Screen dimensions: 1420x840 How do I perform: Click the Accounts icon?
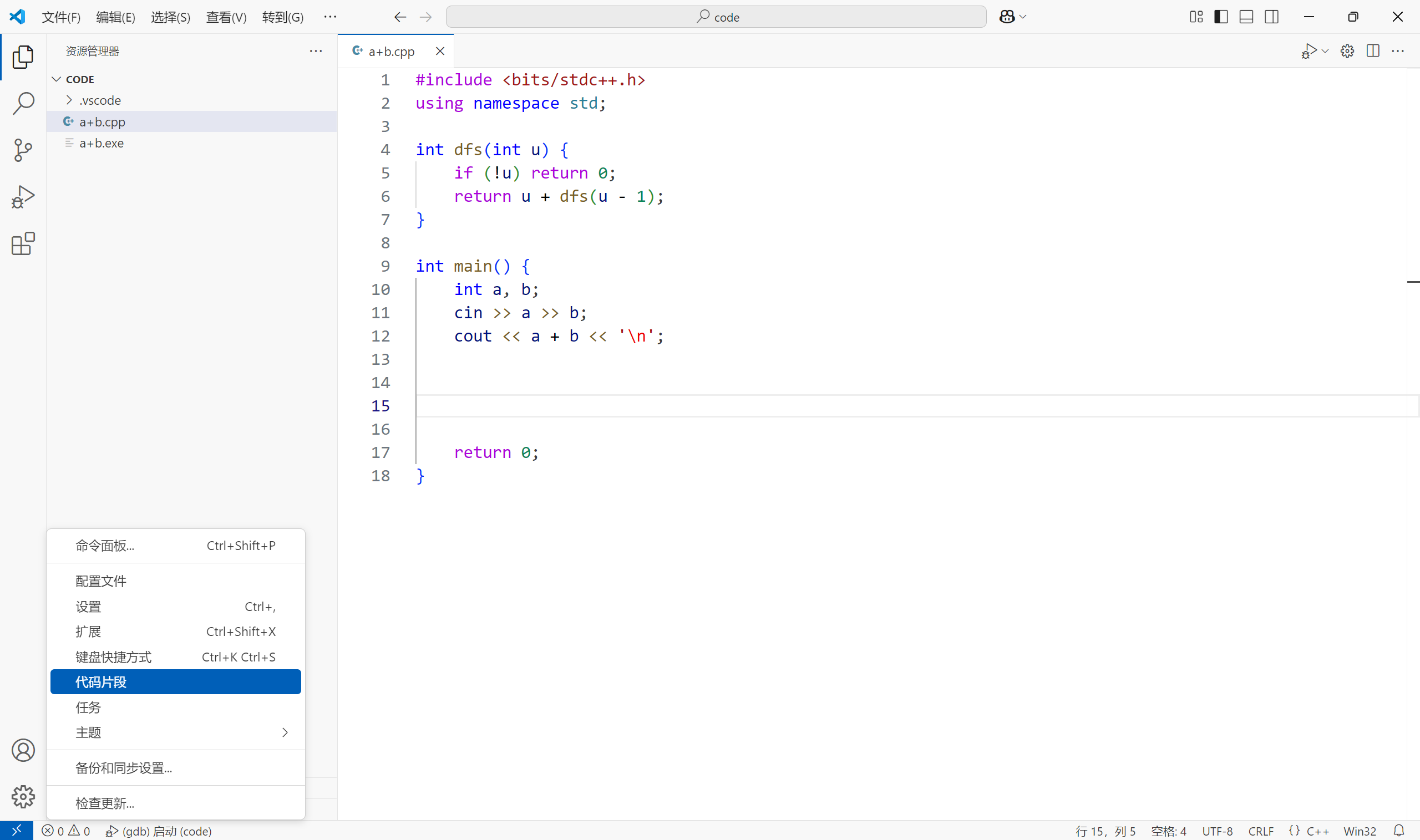(23, 750)
